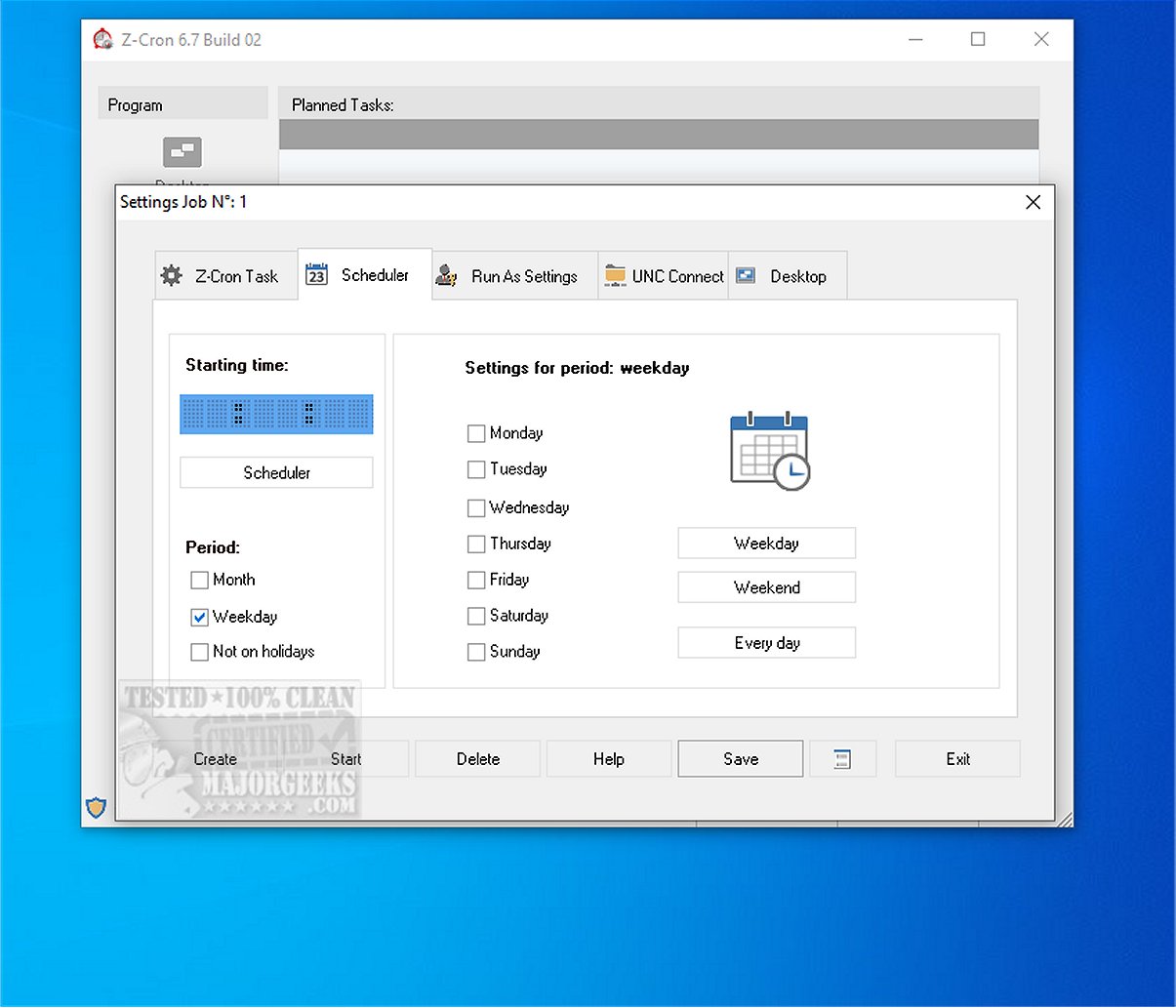Click the calendar with clock icon
This screenshot has width=1176, height=1008.
[x=770, y=451]
